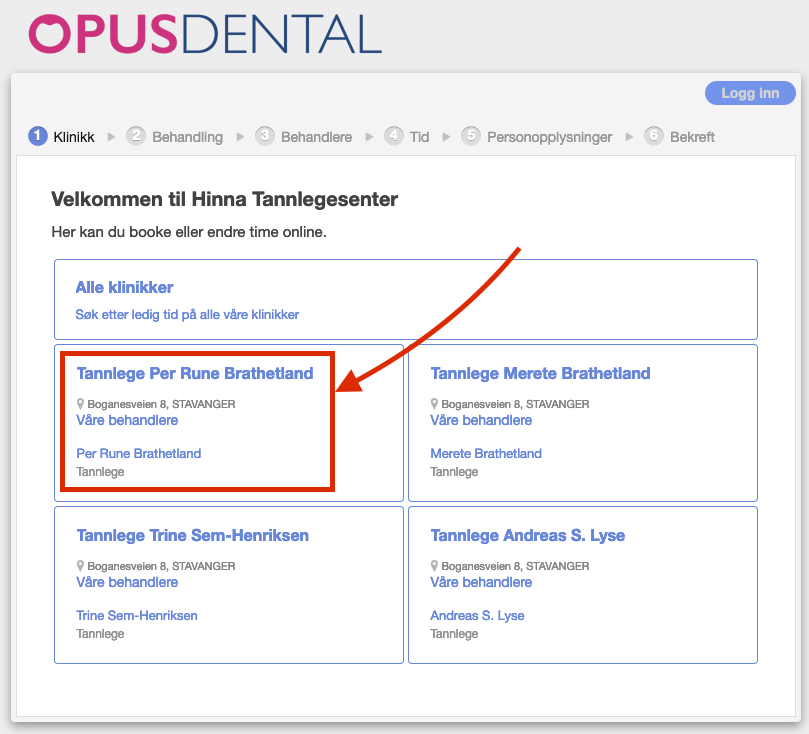Click practitioner name Andreas S. Lyse
The image size is (809, 734).
(x=477, y=615)
